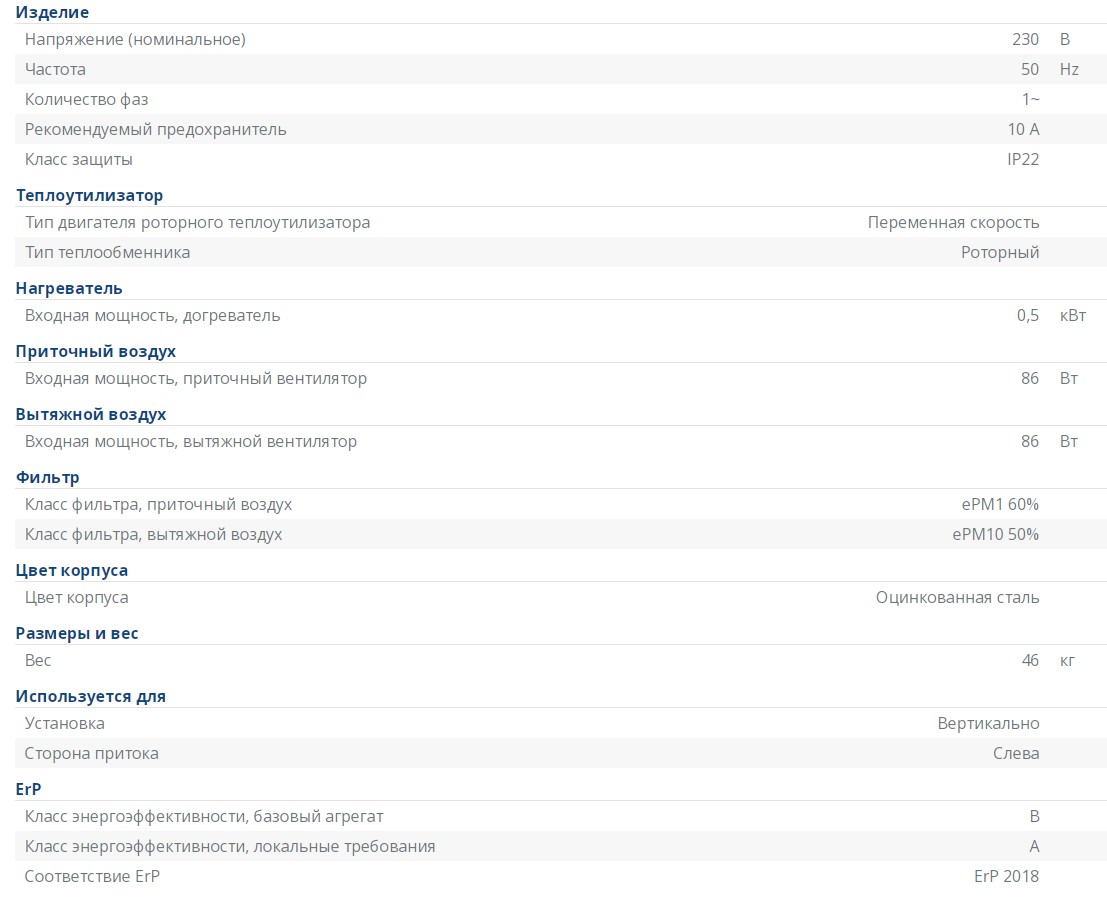The width and height of the screenshot is (1107, 902).
Task: Click the ePM10 50% filter class value
Action: click(x=995, y=535)
